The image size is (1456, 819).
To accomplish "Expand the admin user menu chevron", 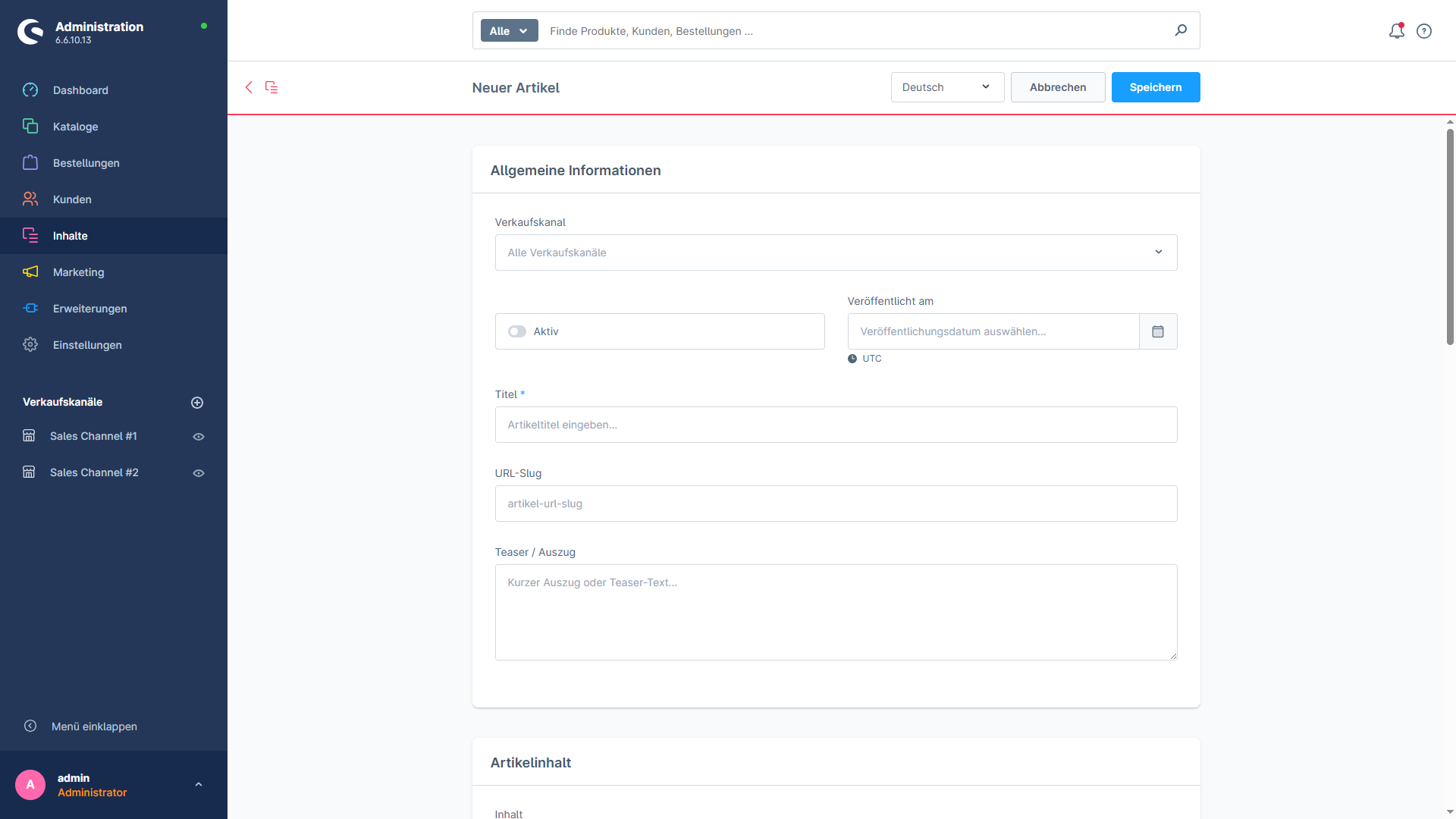I will (x=199, y=785).
